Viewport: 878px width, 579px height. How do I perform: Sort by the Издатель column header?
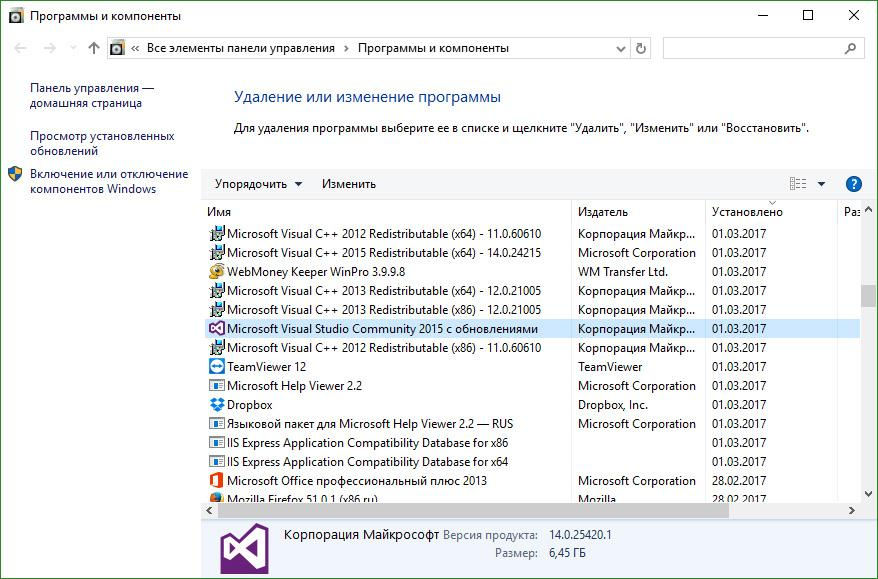(x=603, y=212)
